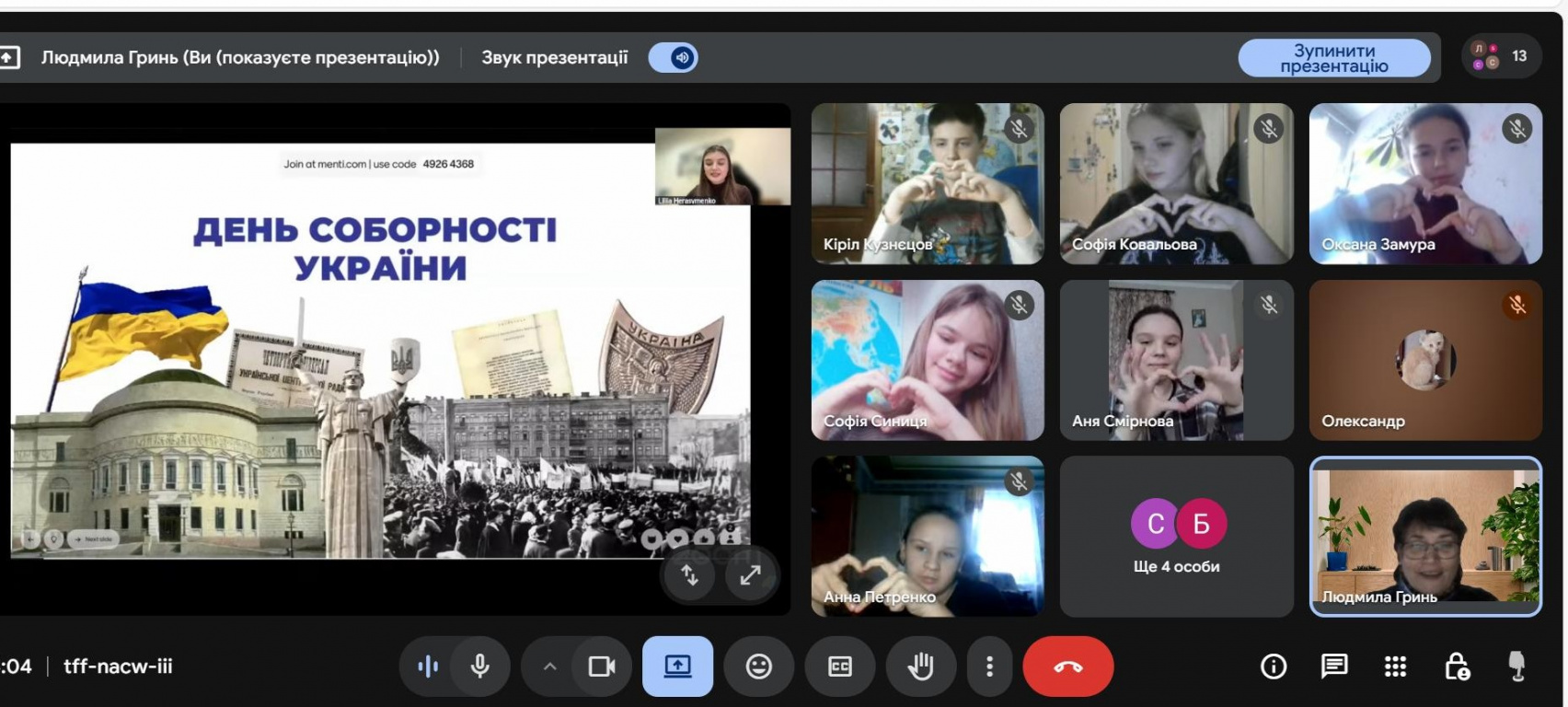Expand the 'Ще 4 особи' participants tile

(x=1176, y=537)
